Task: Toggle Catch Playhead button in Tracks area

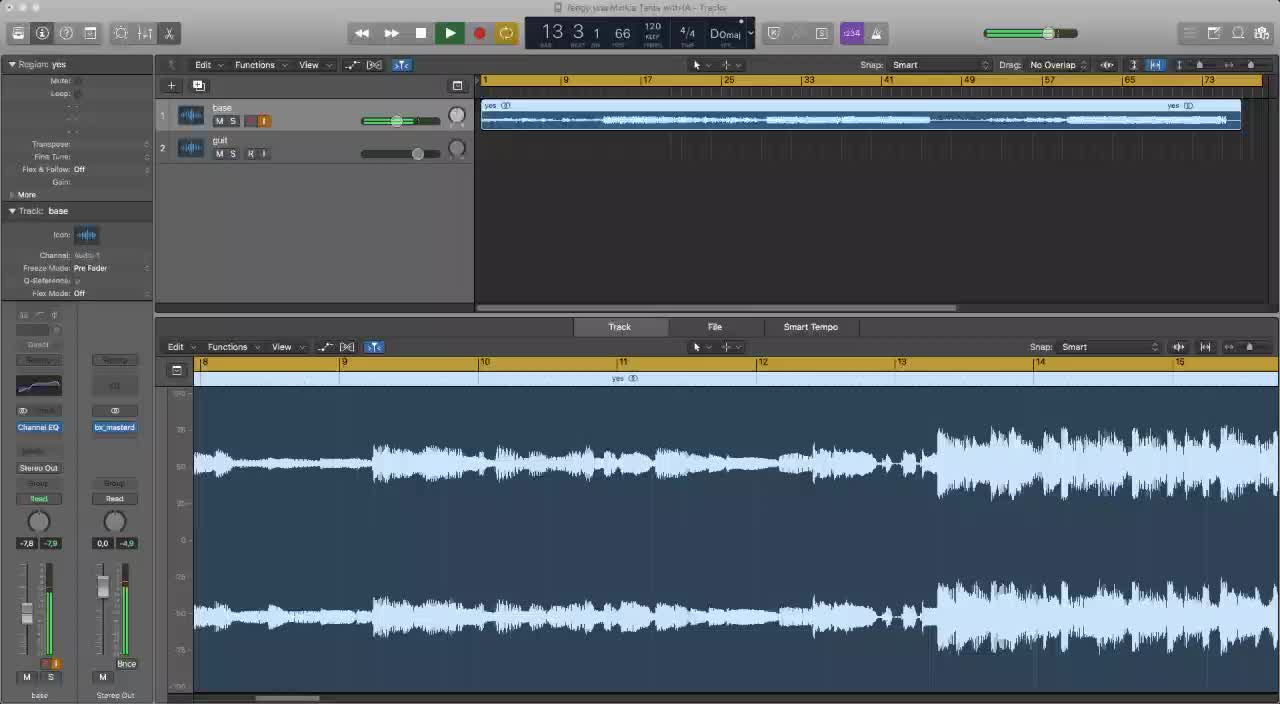Action: (401, 65)
